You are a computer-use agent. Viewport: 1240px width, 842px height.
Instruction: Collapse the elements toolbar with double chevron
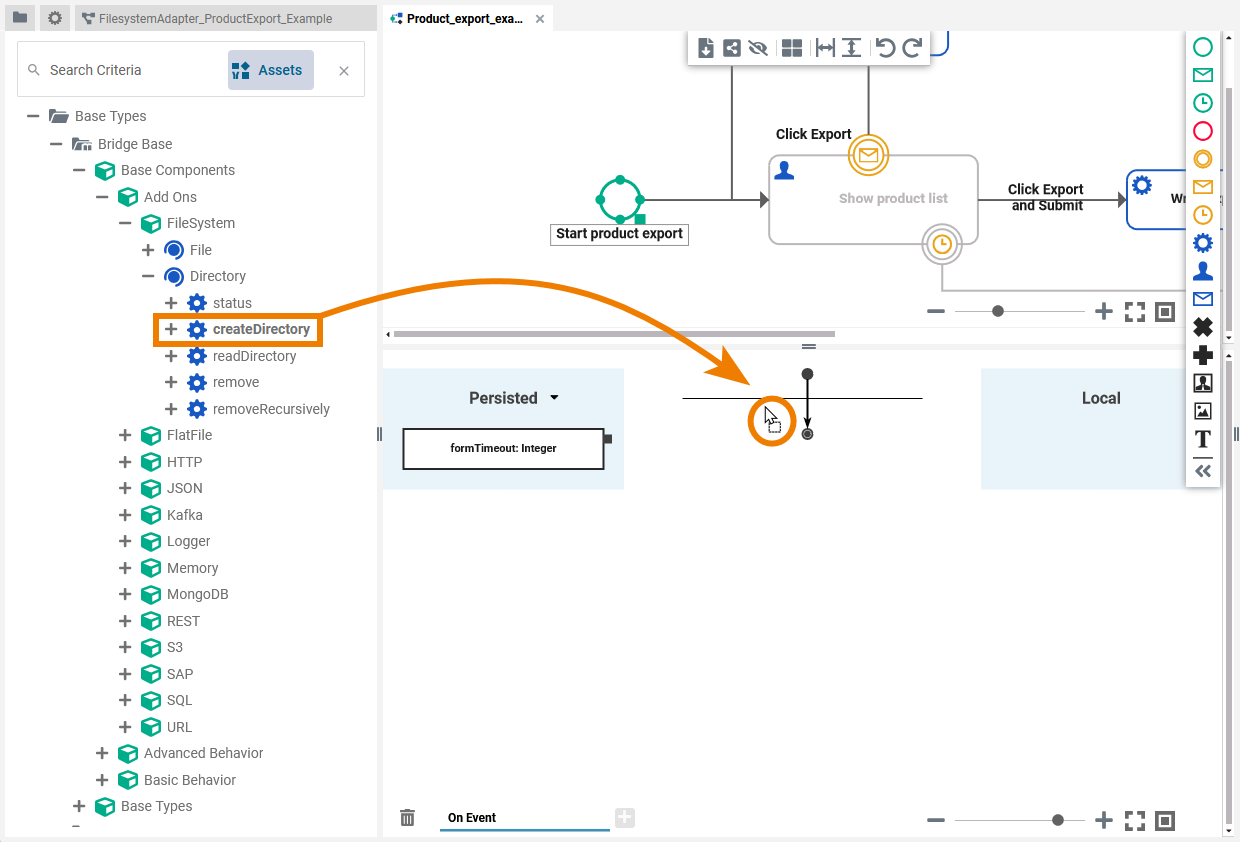[1203, 471]
